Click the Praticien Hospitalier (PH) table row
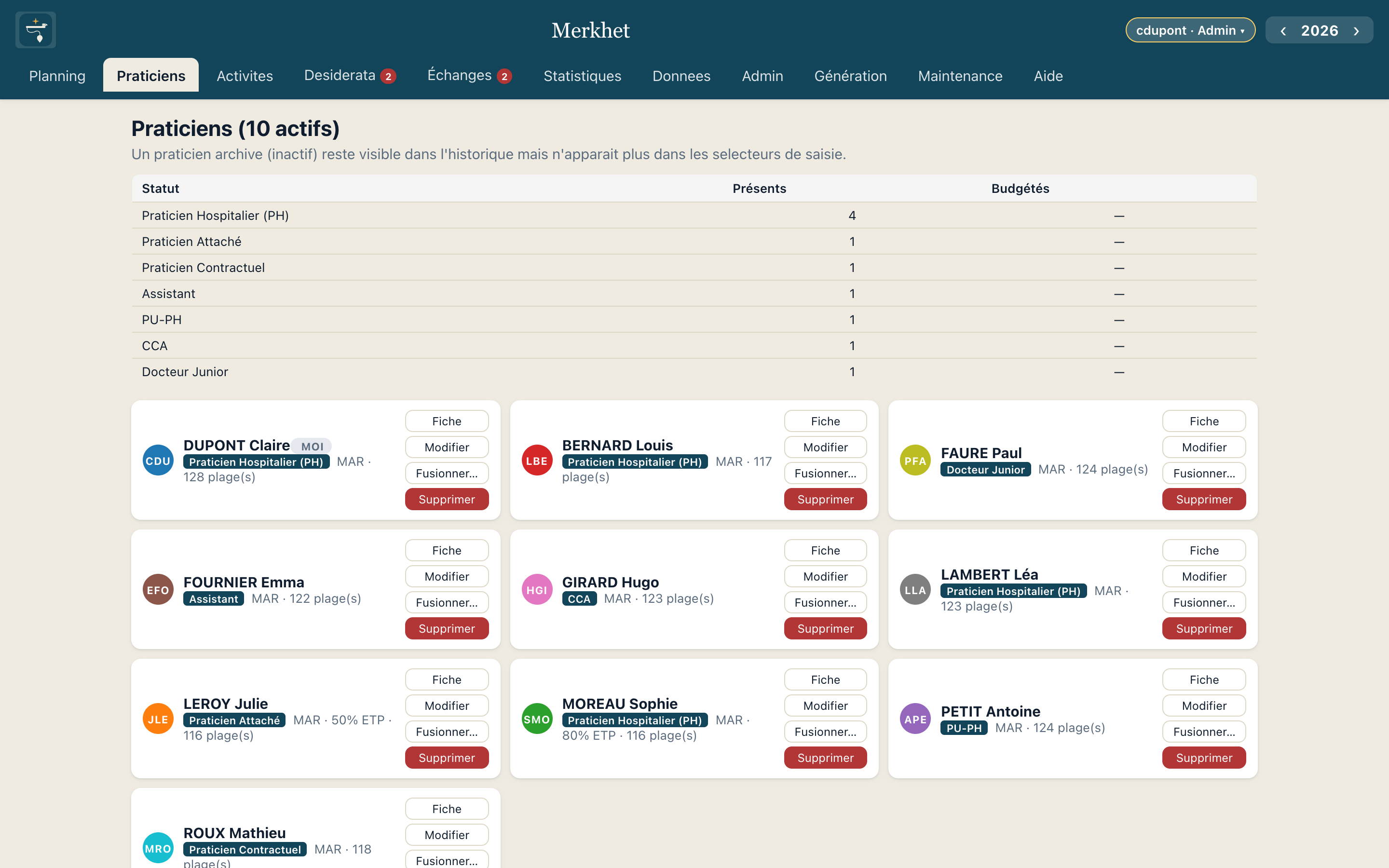The image size is (1389, 868). click(x=694, y=215)
